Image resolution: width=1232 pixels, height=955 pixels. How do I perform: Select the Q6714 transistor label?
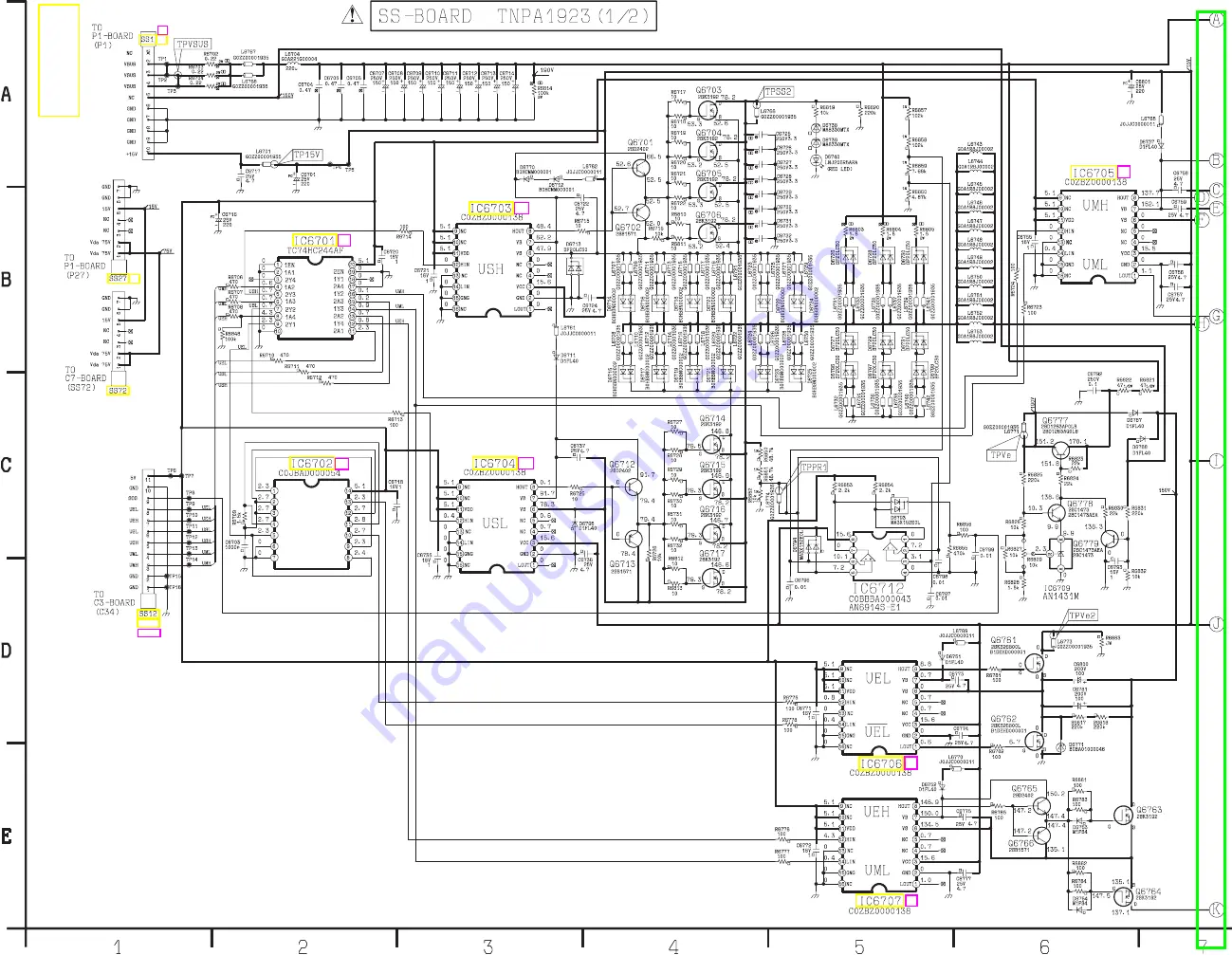[712, 418]
